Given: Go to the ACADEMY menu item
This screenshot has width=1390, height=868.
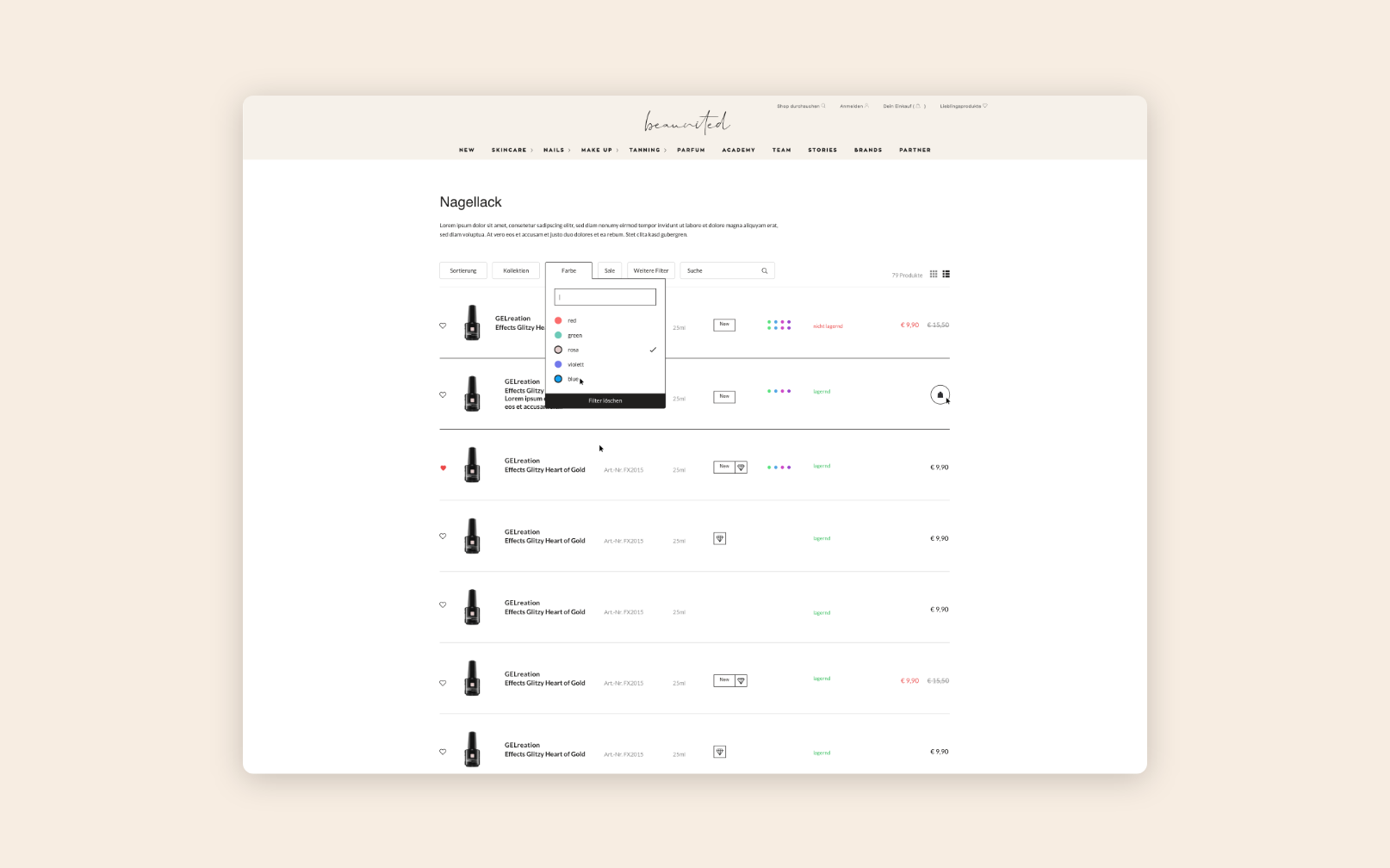Looking at the screenshot, I should pyautogui.click(x=738, y=150).
